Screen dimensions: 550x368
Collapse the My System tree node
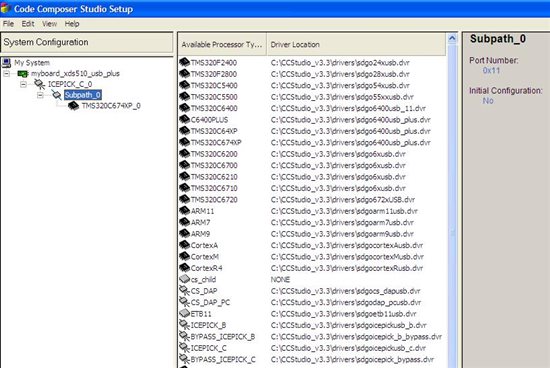tap(6, 74)
